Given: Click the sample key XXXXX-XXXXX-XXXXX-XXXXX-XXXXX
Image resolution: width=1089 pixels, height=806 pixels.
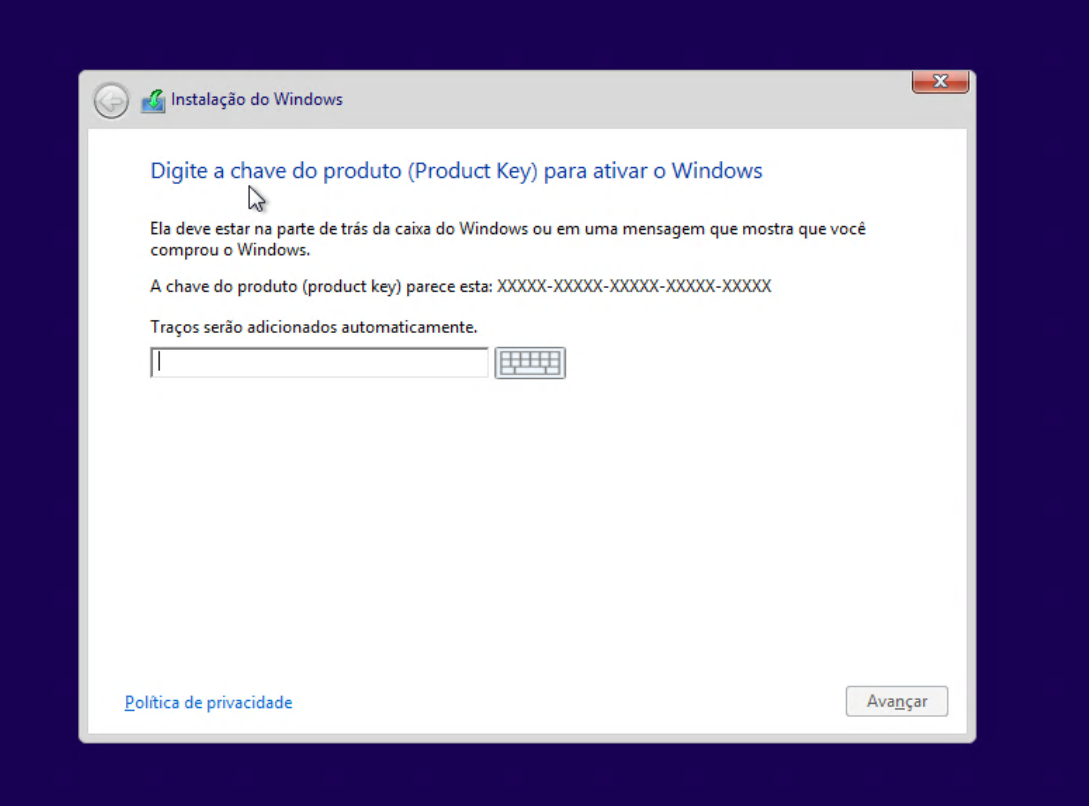Looking at the screenshot, I should point(634,286).
